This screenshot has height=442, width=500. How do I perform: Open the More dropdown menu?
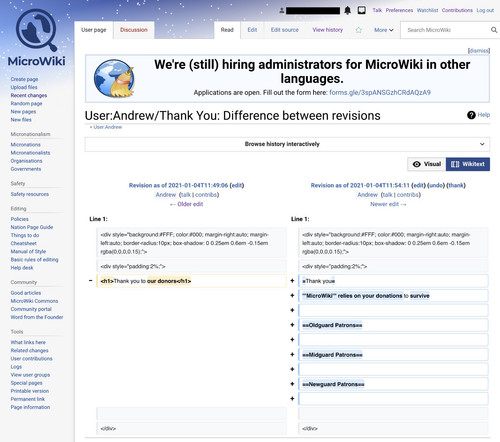click(383, 30)
